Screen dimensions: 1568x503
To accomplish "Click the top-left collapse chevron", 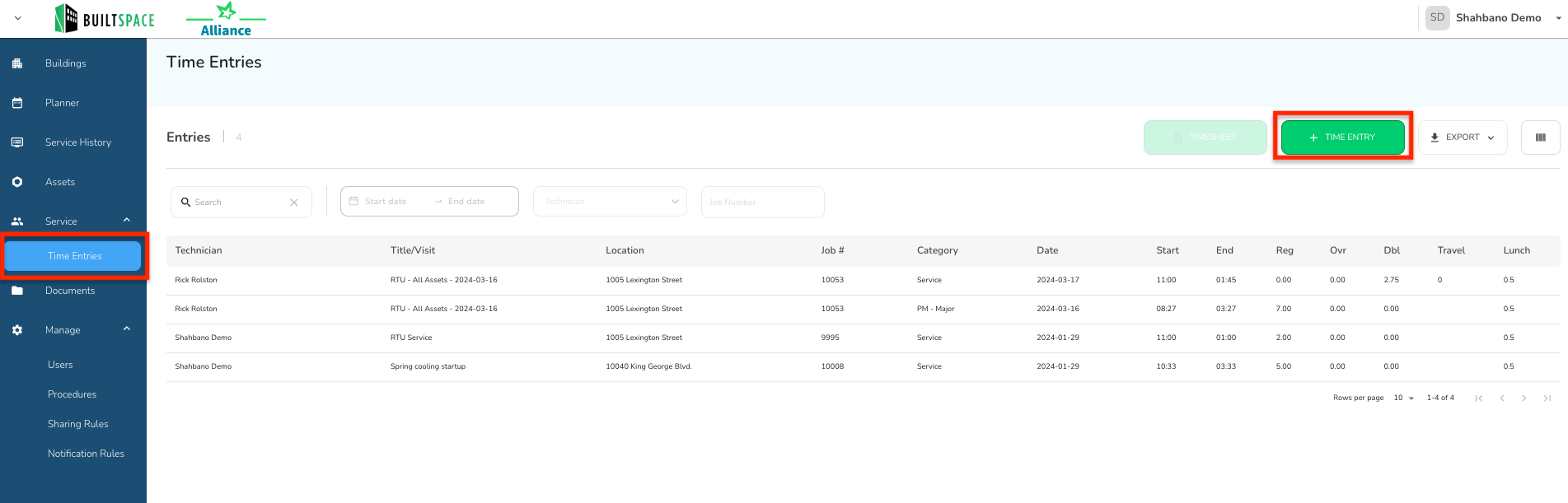I will [x=18, y=18].
